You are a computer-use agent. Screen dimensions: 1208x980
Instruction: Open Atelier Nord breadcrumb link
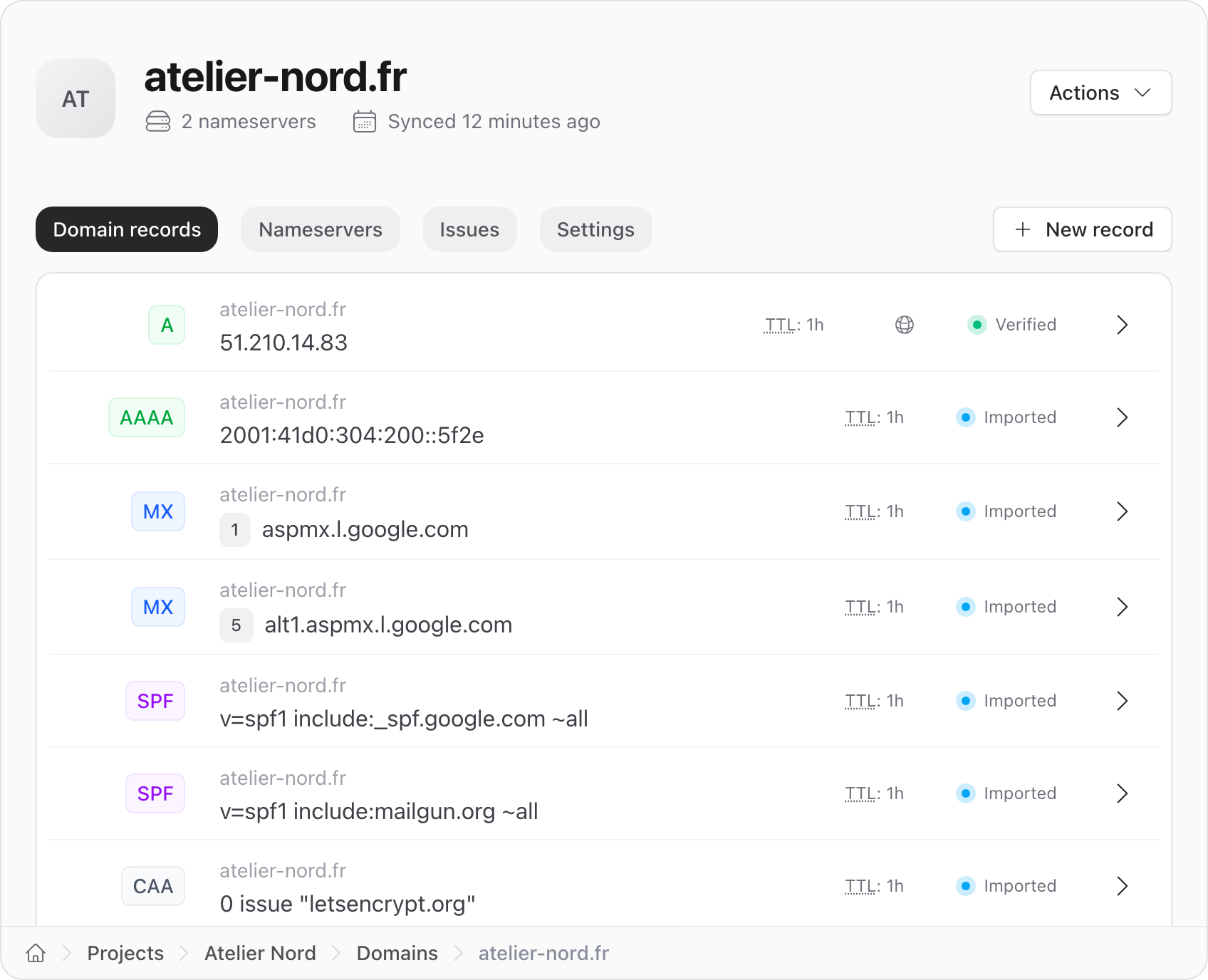pyautogui.click(x=260, y=953)
